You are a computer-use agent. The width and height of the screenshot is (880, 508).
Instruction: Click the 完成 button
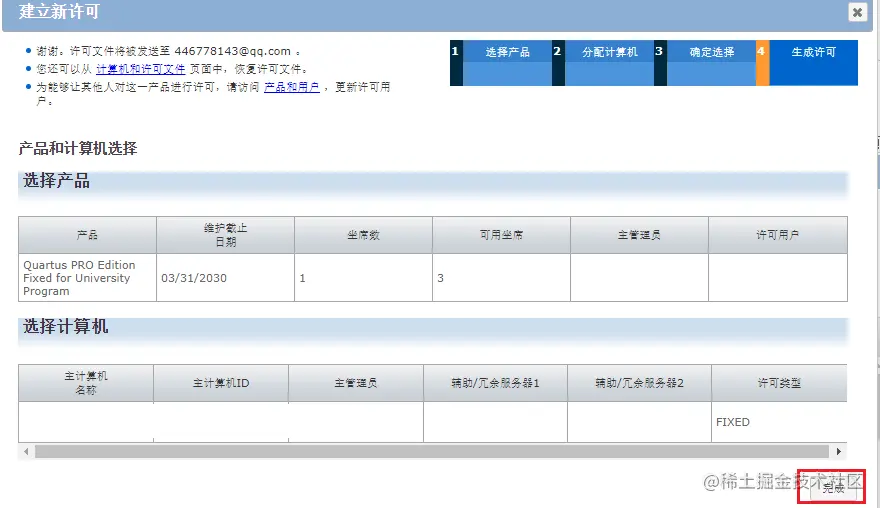pyautogui.click(x=833, y=488)
